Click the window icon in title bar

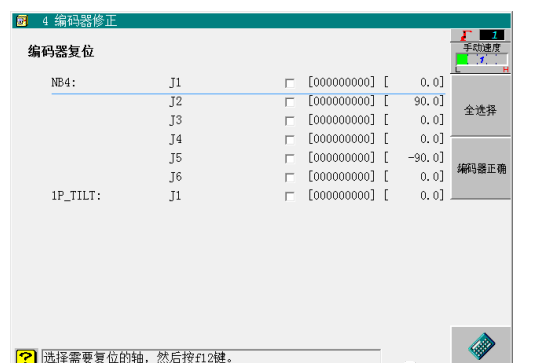pos(22,21)
